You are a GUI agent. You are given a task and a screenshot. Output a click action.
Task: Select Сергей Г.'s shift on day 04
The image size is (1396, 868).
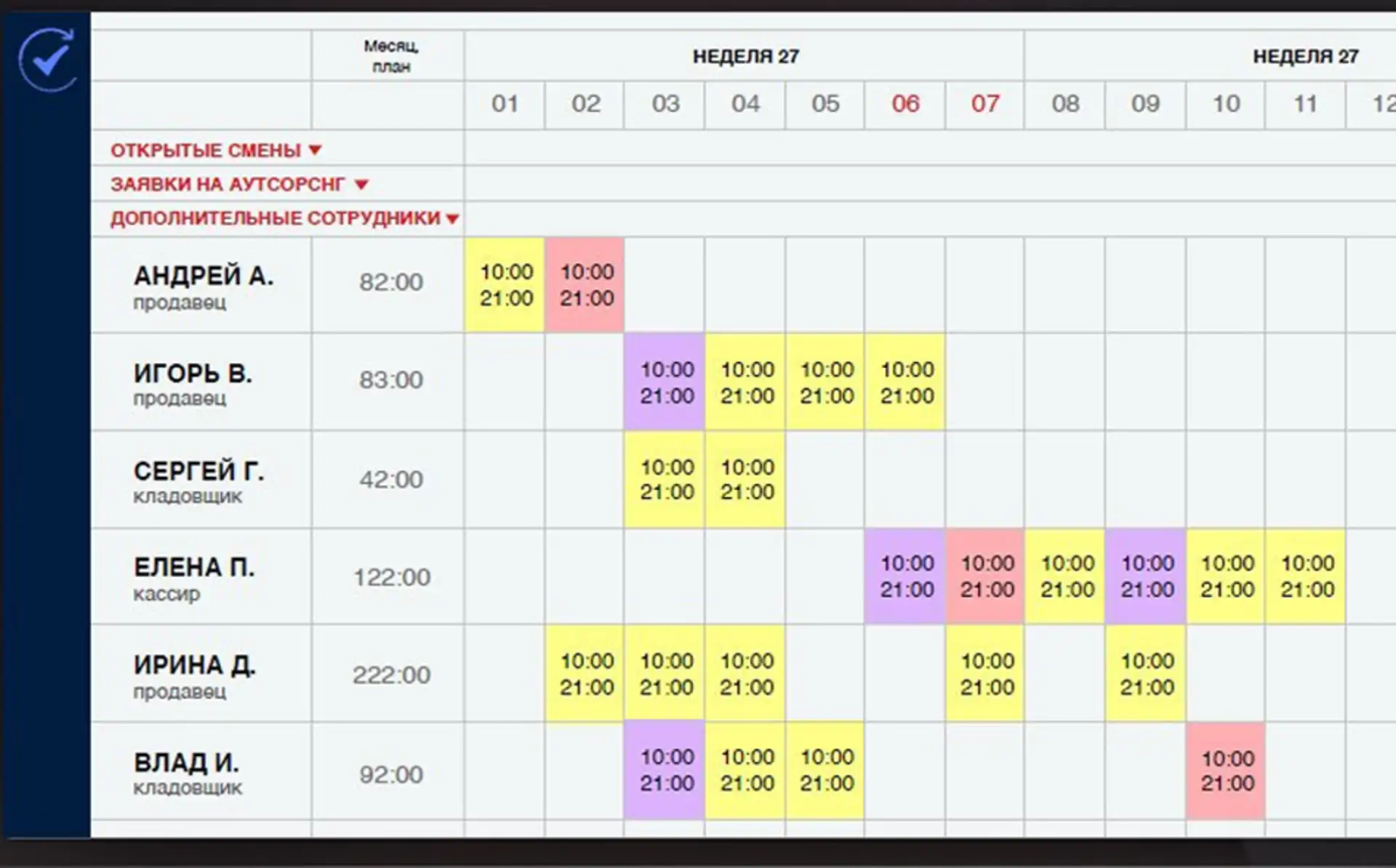(746, 480)
